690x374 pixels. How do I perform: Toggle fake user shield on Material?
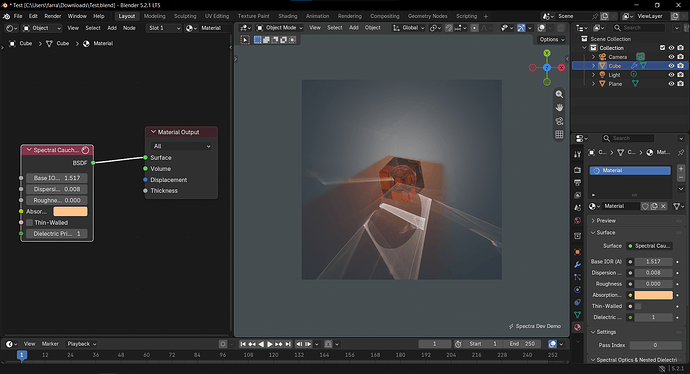point(645,206)
